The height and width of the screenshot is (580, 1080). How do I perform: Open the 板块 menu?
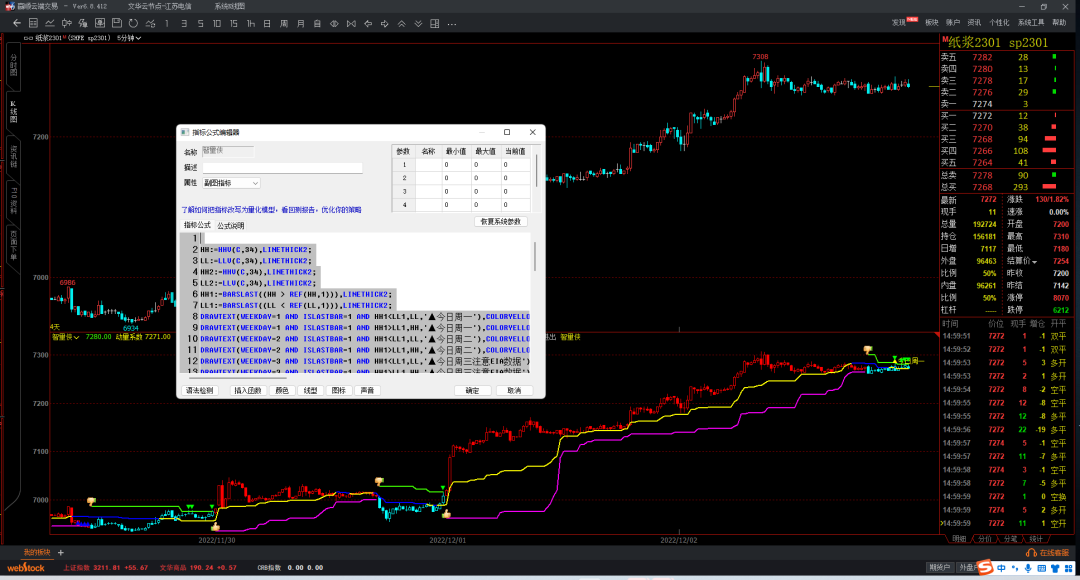(932, 23)
